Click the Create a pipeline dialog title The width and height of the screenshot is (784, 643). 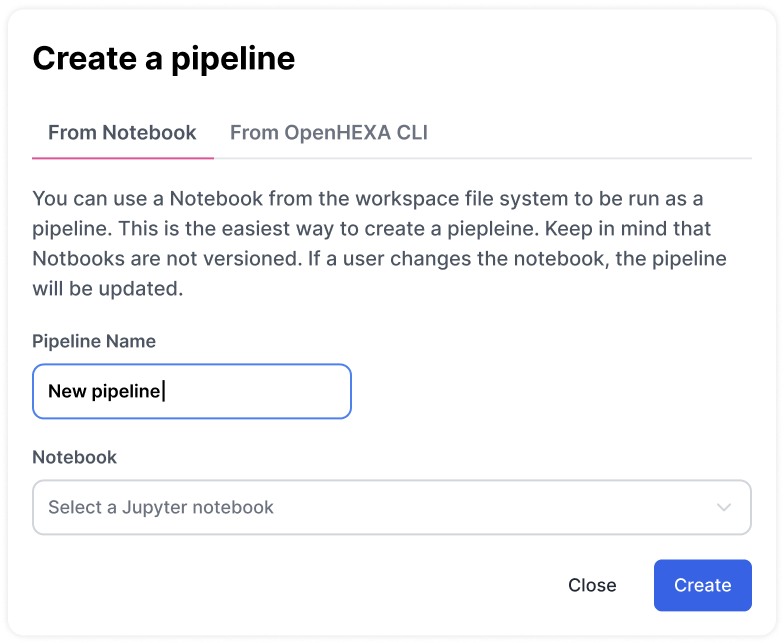(x=164, y=58)
